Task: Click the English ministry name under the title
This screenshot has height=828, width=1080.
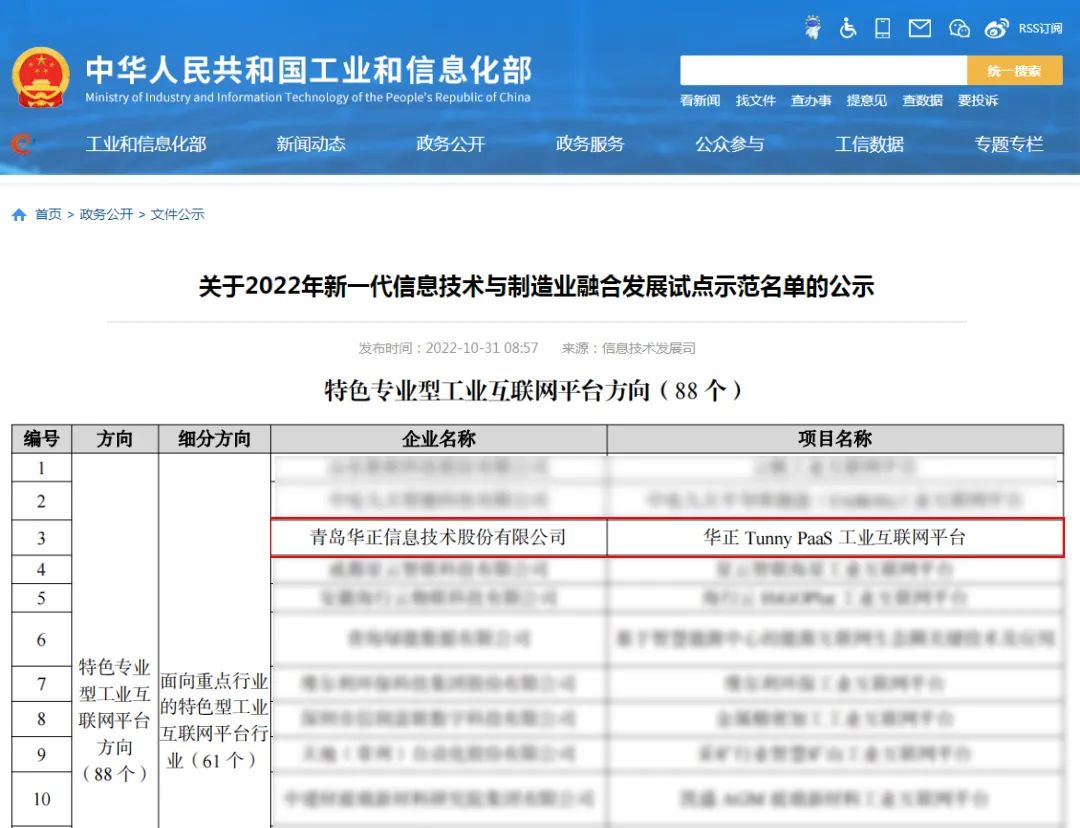Action: (308, 97)
